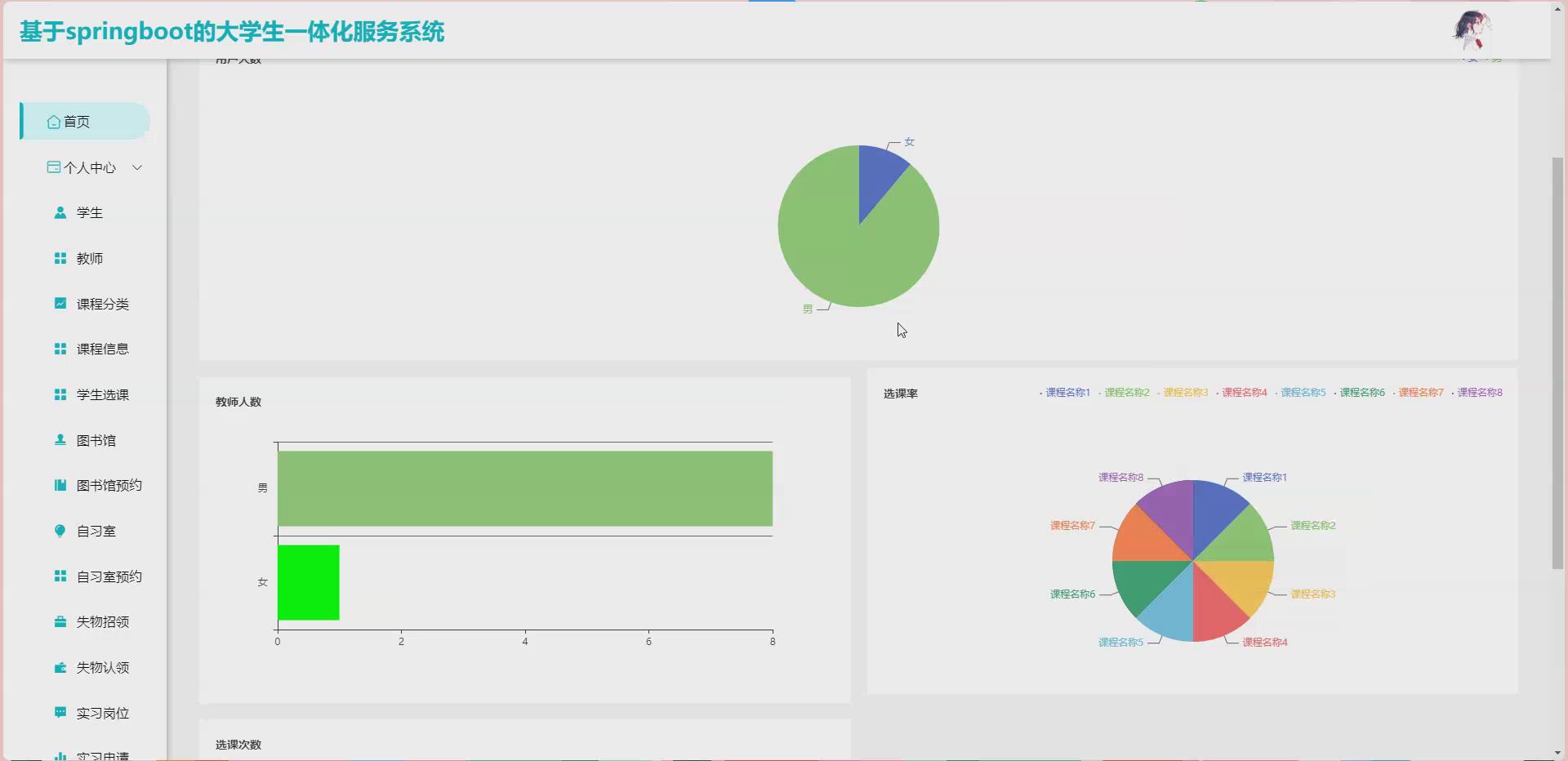Image resolution: width=1568 pixels, height=761 pixels.
Task: Click the 课程名称5 pie label
Action: click(x=1120, y=643)
